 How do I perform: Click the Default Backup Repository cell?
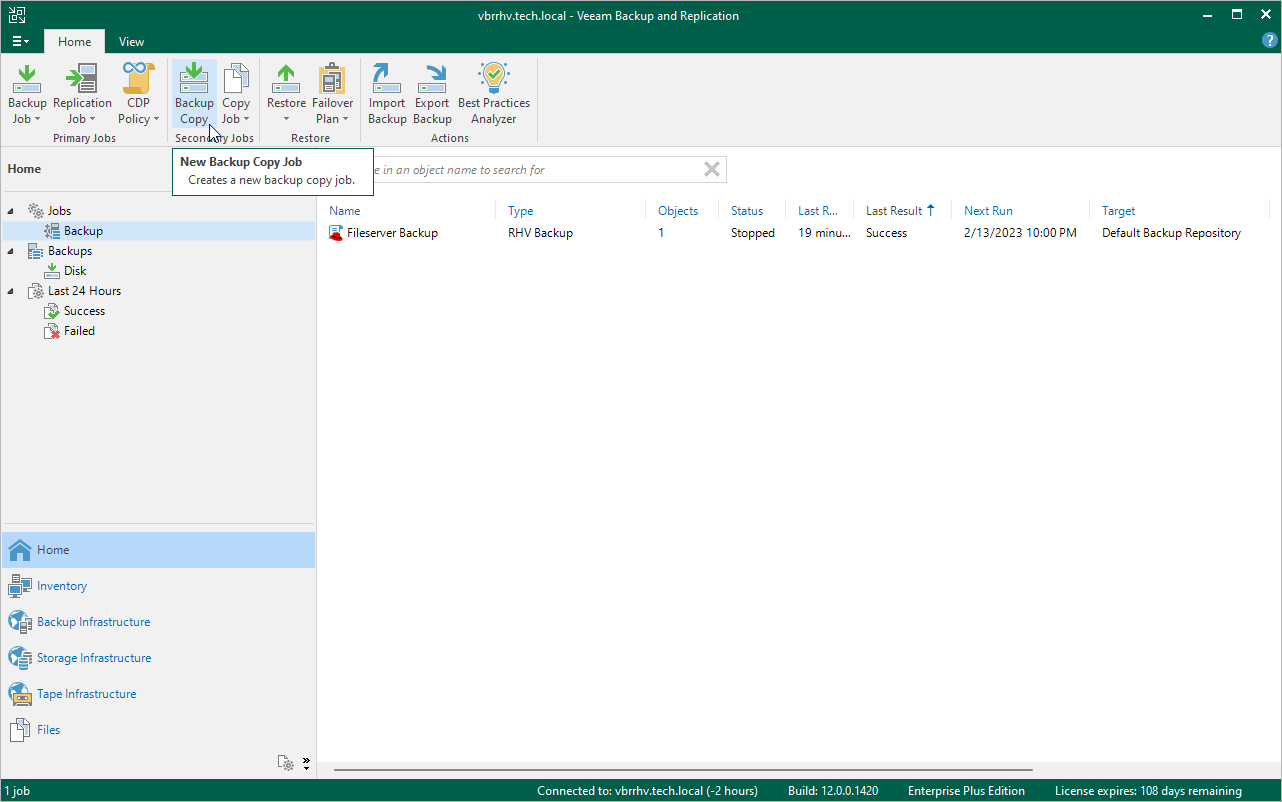click(1171, 233)
